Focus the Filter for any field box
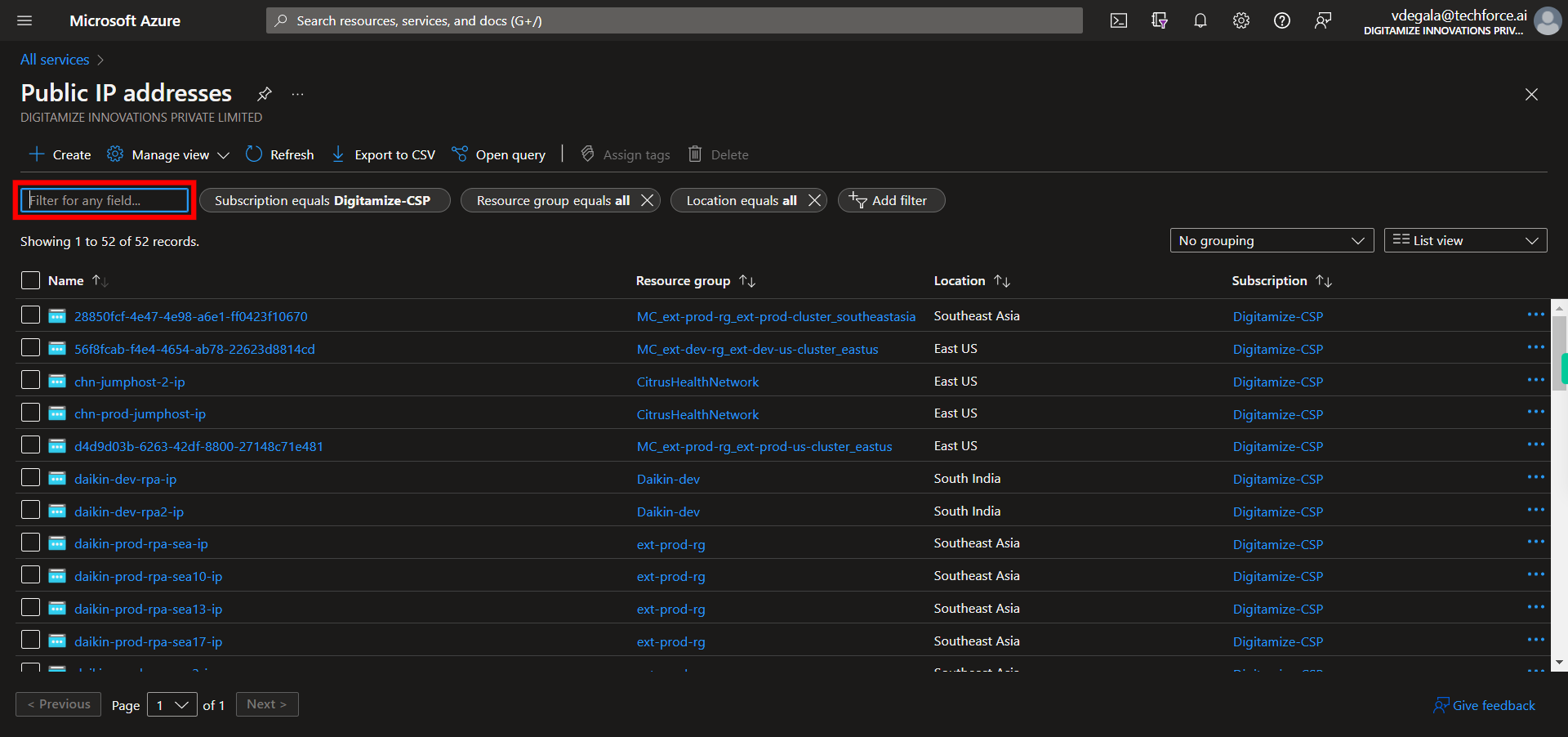 [x=105, y=200]
